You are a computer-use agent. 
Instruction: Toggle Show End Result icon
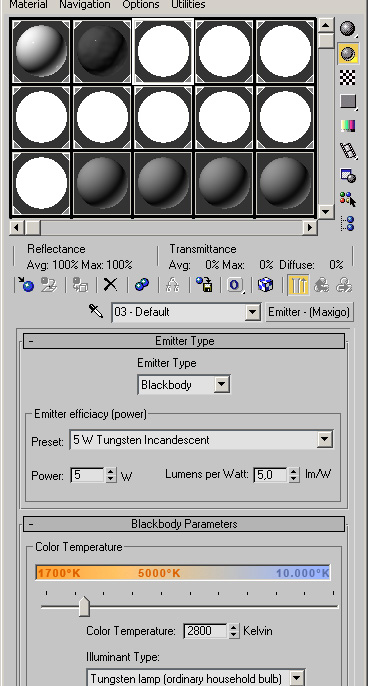click(x=299, y=285)
